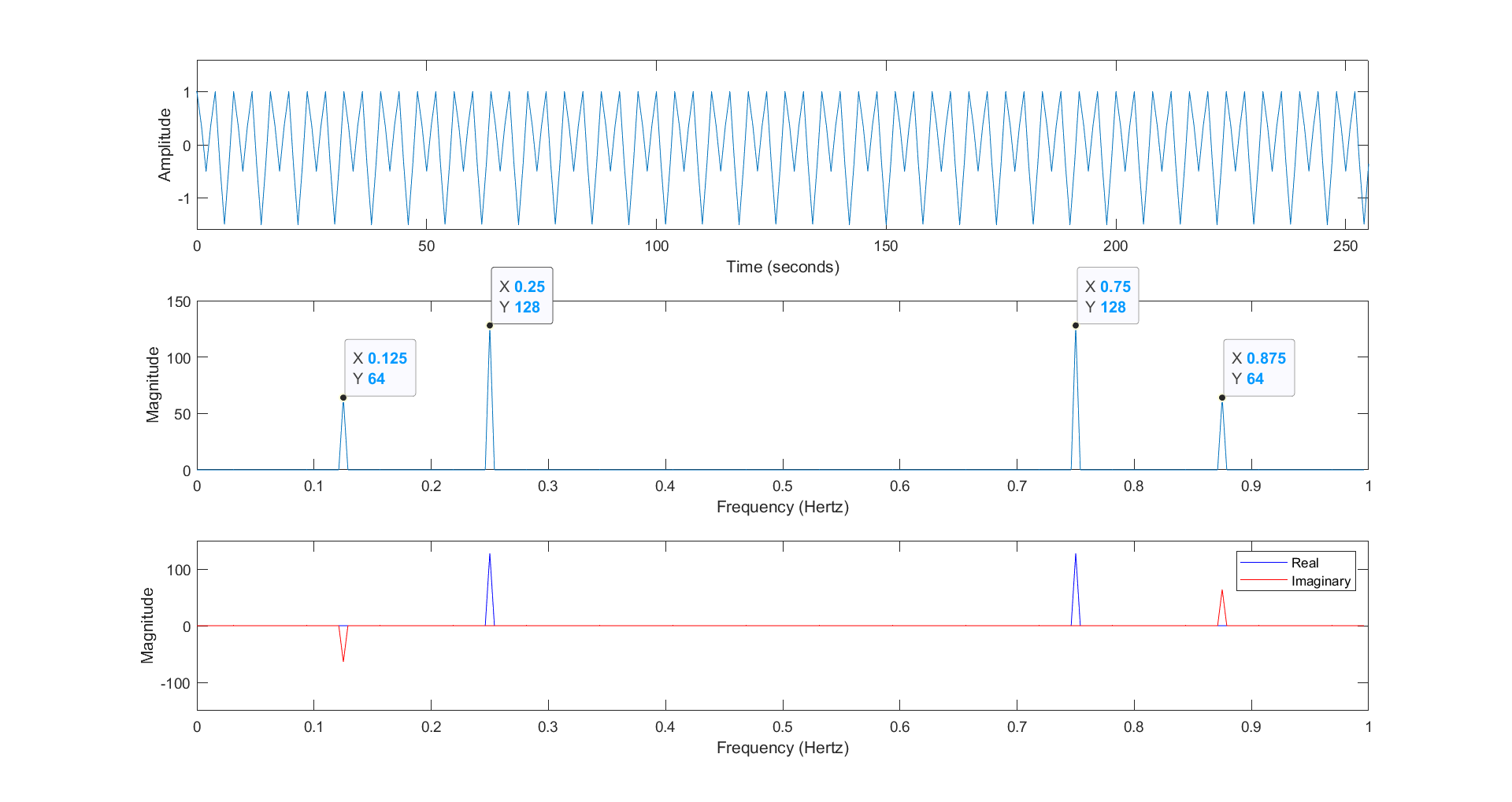This screenshot has width=1512, height=802.
Task: Click the marker dot at frequency 0.25
Action: pos(491,323)
